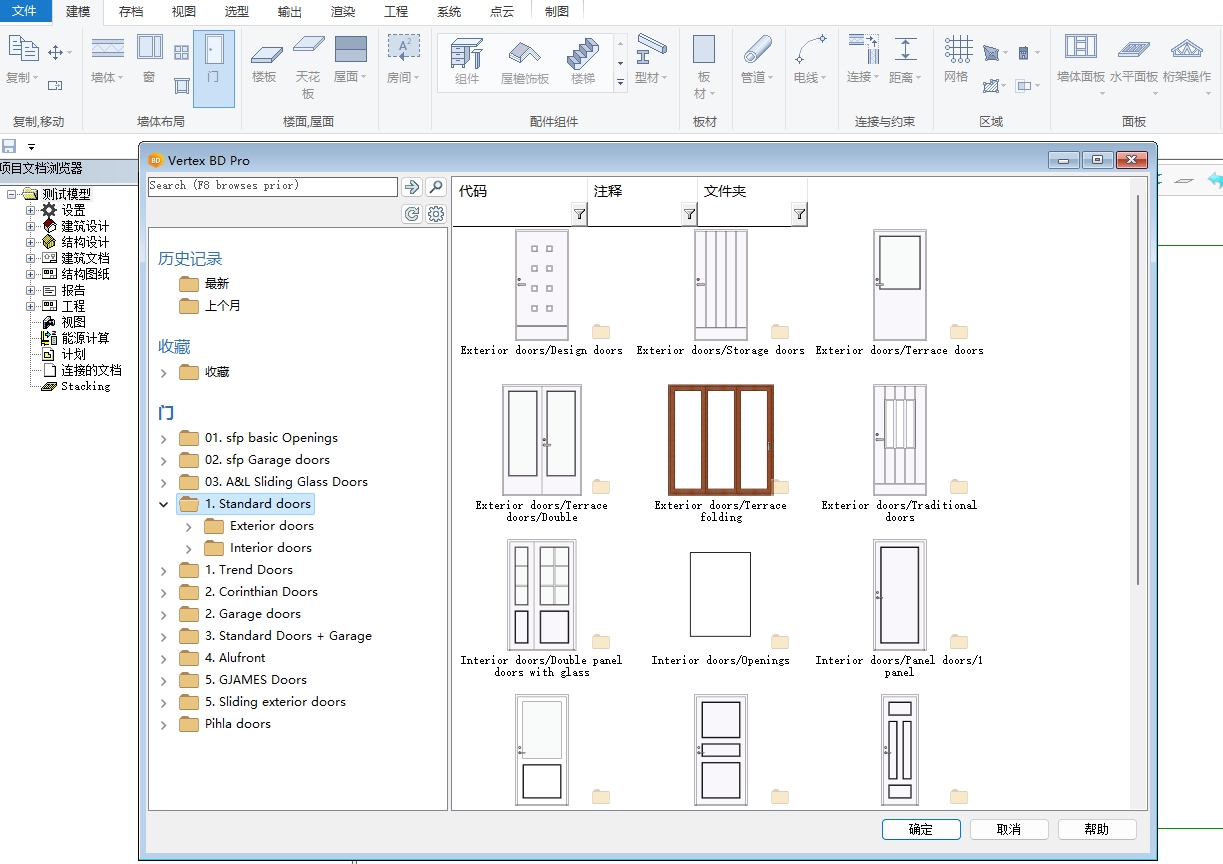Select the 门 door tool in ribbon
Viewport: 1223px width, 864px height.
coord(213,68)
